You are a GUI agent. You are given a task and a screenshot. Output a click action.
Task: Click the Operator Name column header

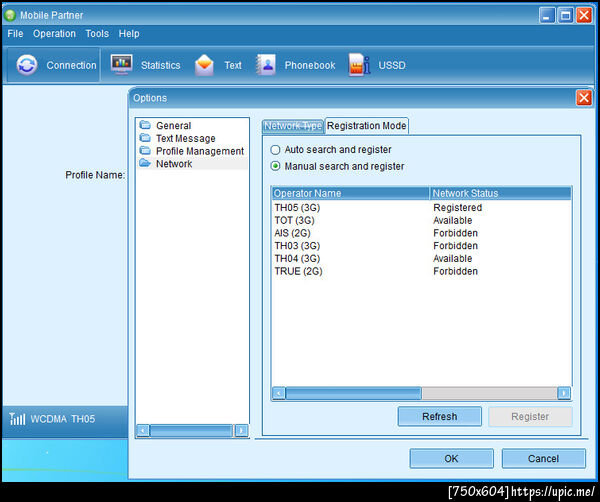351,193
